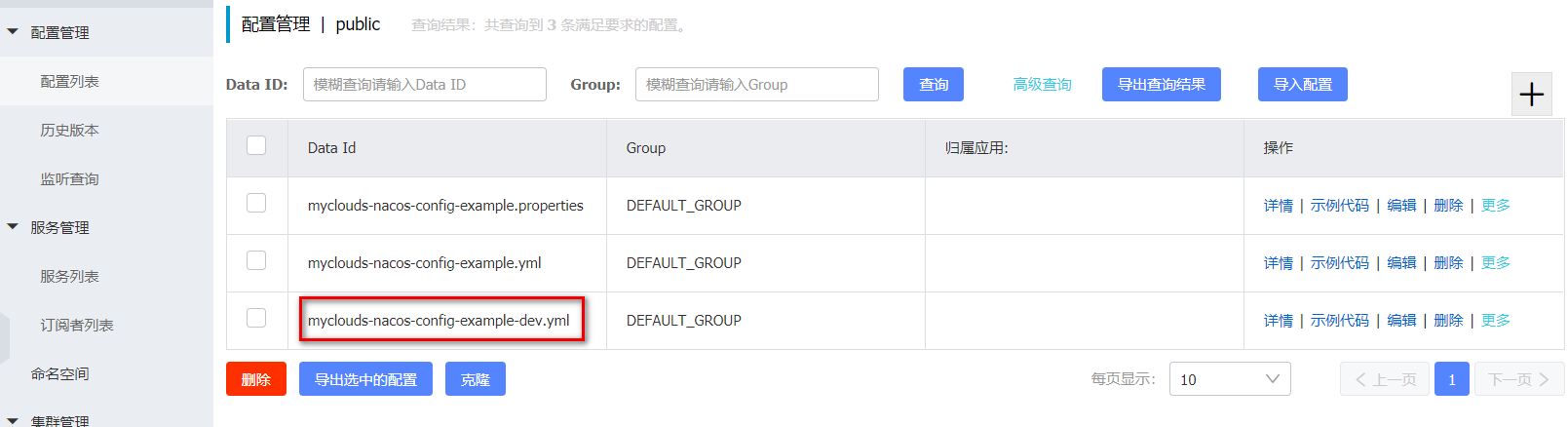The width and height of the screenshot is (1568, 427).
Task: Select checkbox for myclouds-nacos-config-example-dev.yml
Action: point(256,318)
